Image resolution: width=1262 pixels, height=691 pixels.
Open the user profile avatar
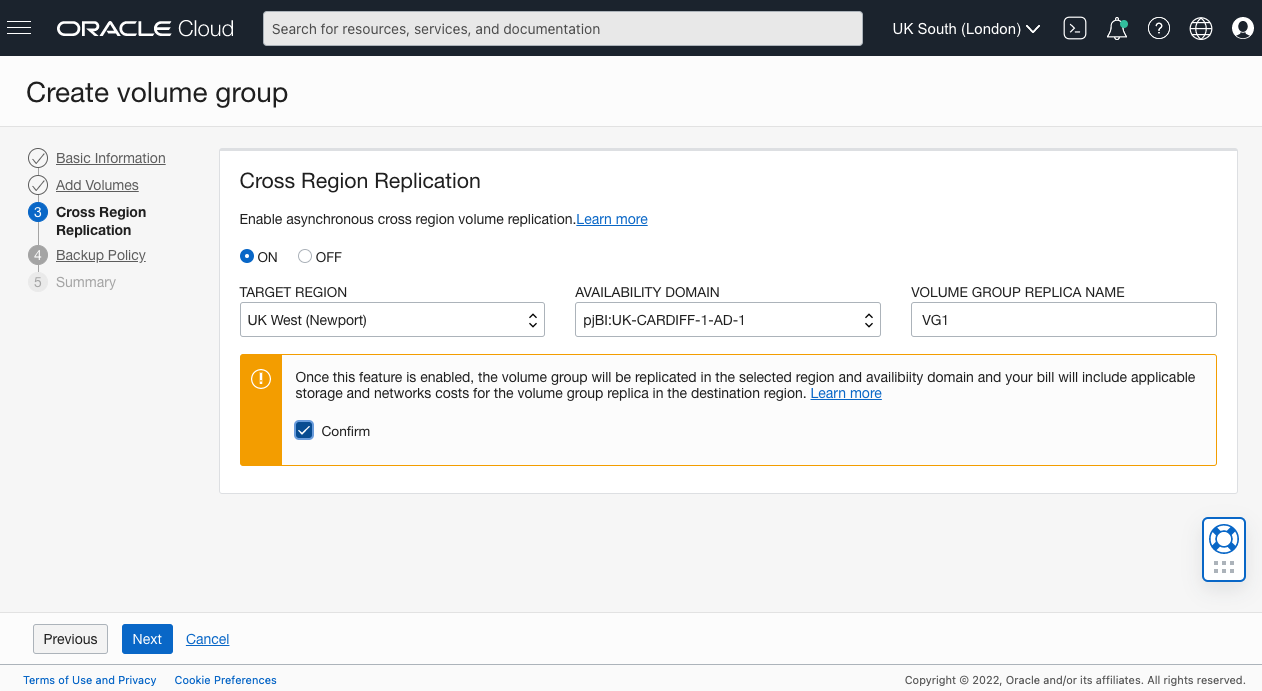(x=1242, y=28)
